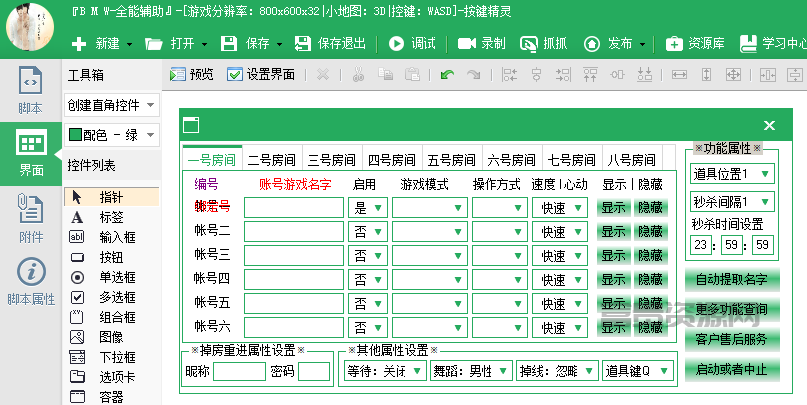Click the redo arrow icon
Image resolution: width=807 pixels, height=405 pixels.
click(x=473, y=75)
